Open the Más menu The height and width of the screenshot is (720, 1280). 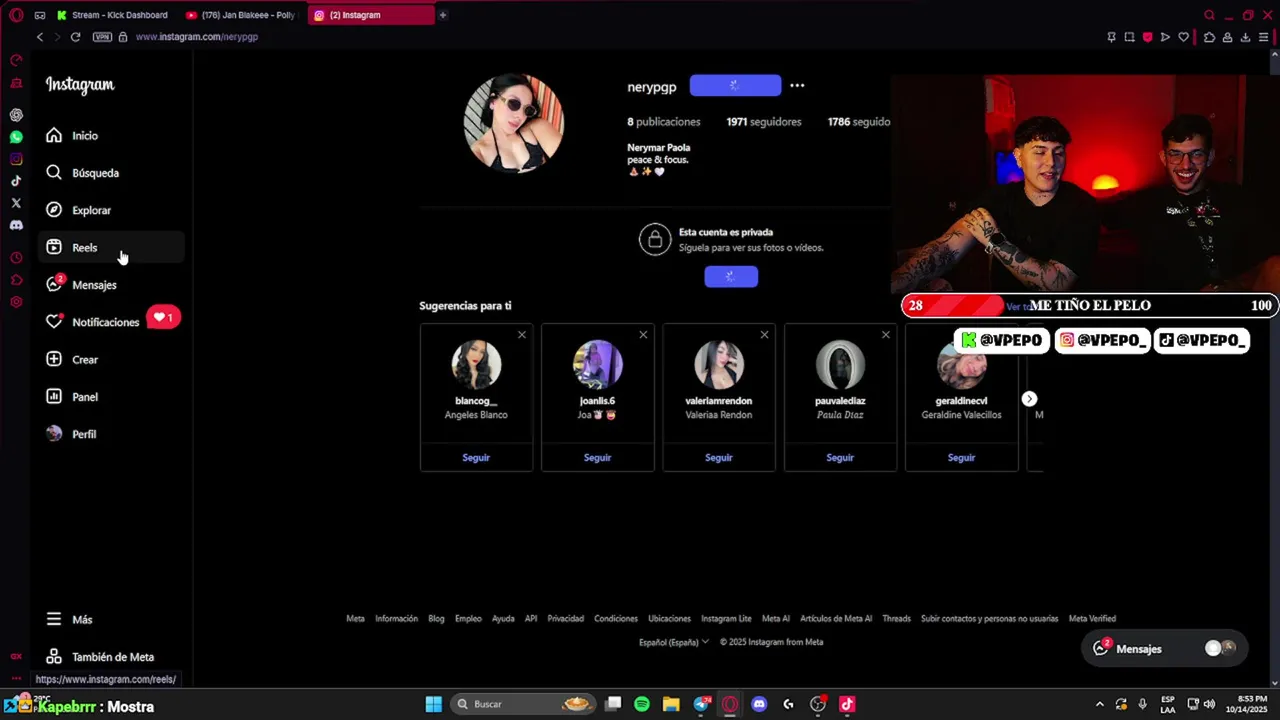point(111,619)
